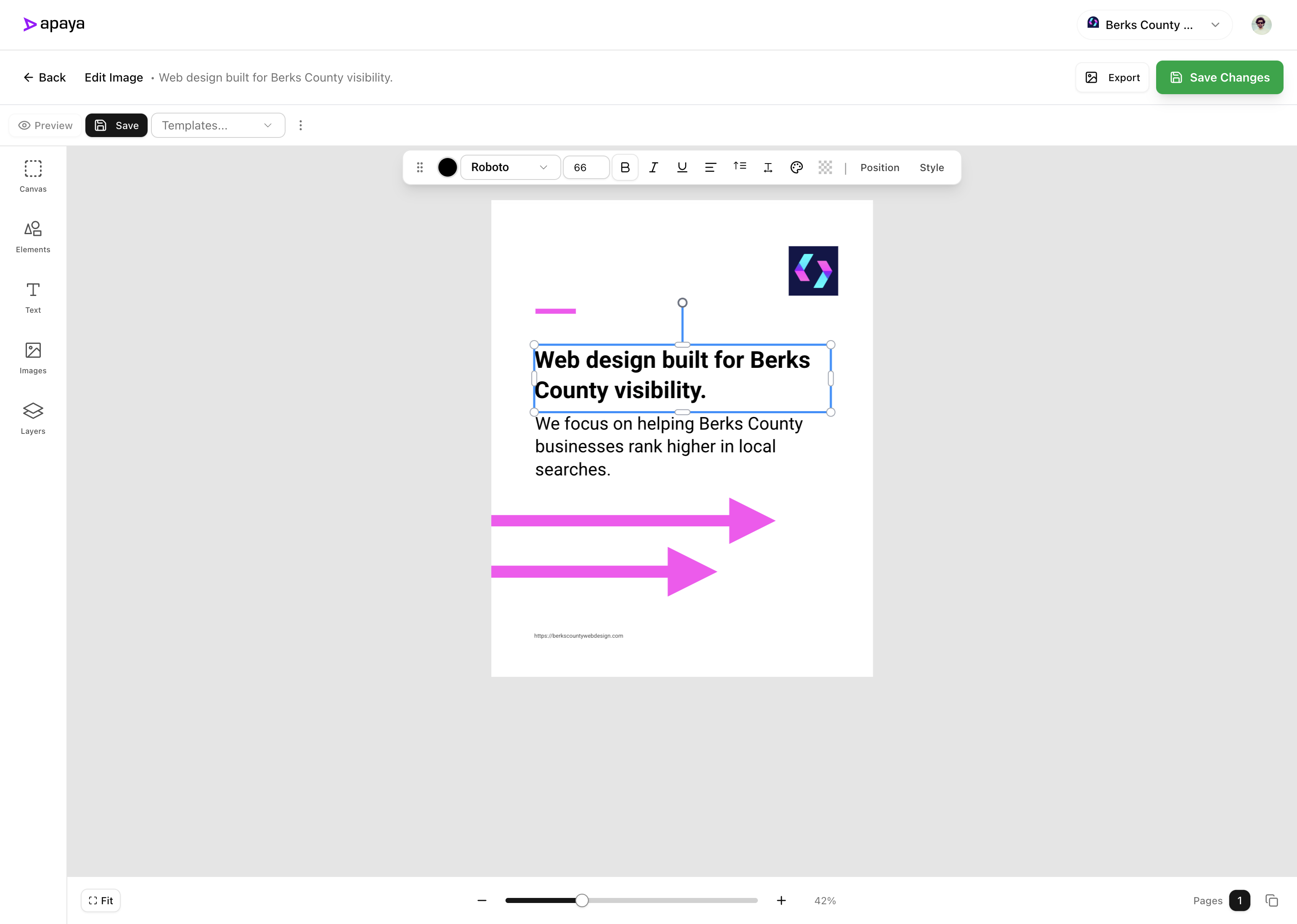The height and width of the screenshot is (924, 1297).
Task: Apply italic styling to the text
Action: point(654,167)
